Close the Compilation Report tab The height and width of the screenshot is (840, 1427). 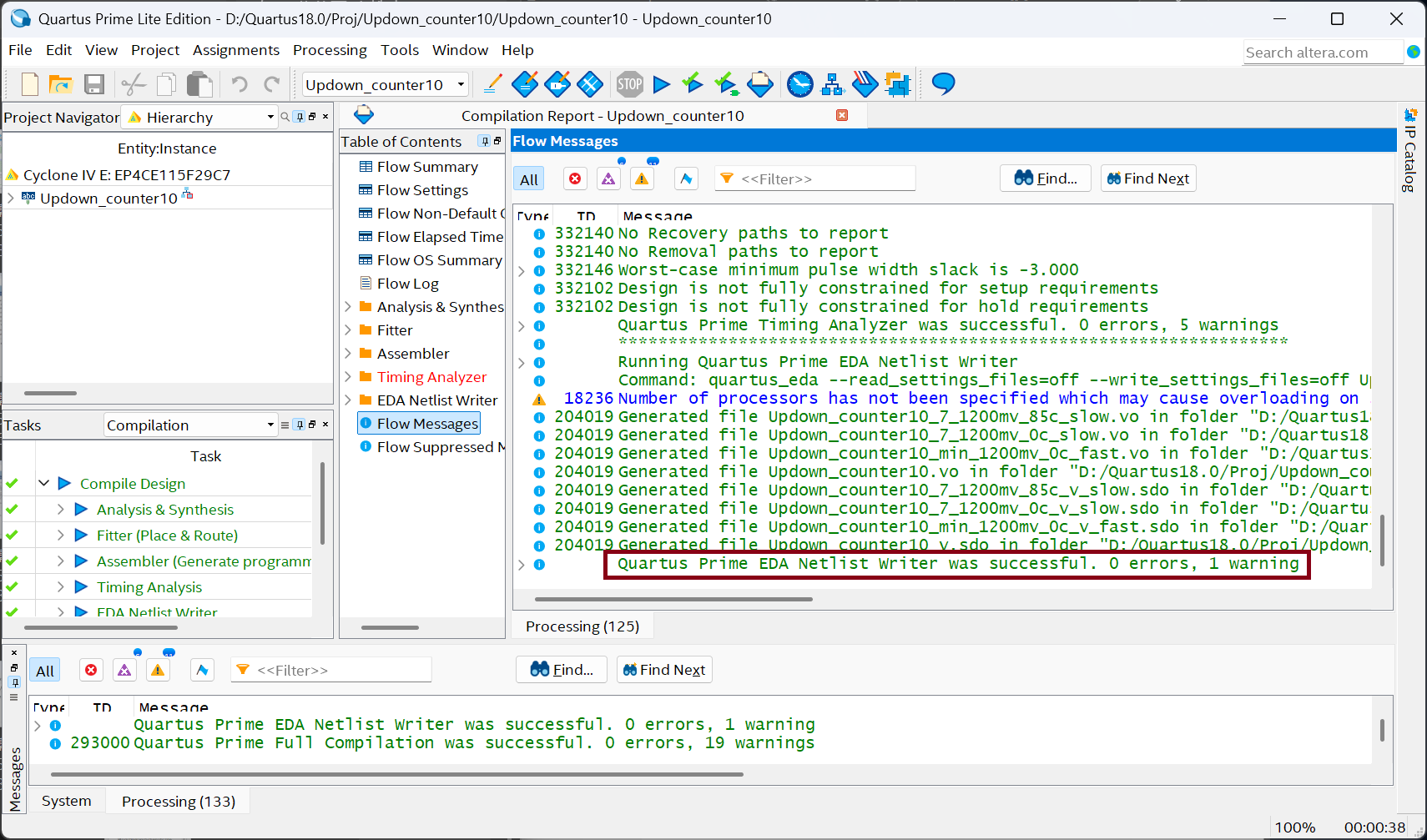click(x=842, y=115)
